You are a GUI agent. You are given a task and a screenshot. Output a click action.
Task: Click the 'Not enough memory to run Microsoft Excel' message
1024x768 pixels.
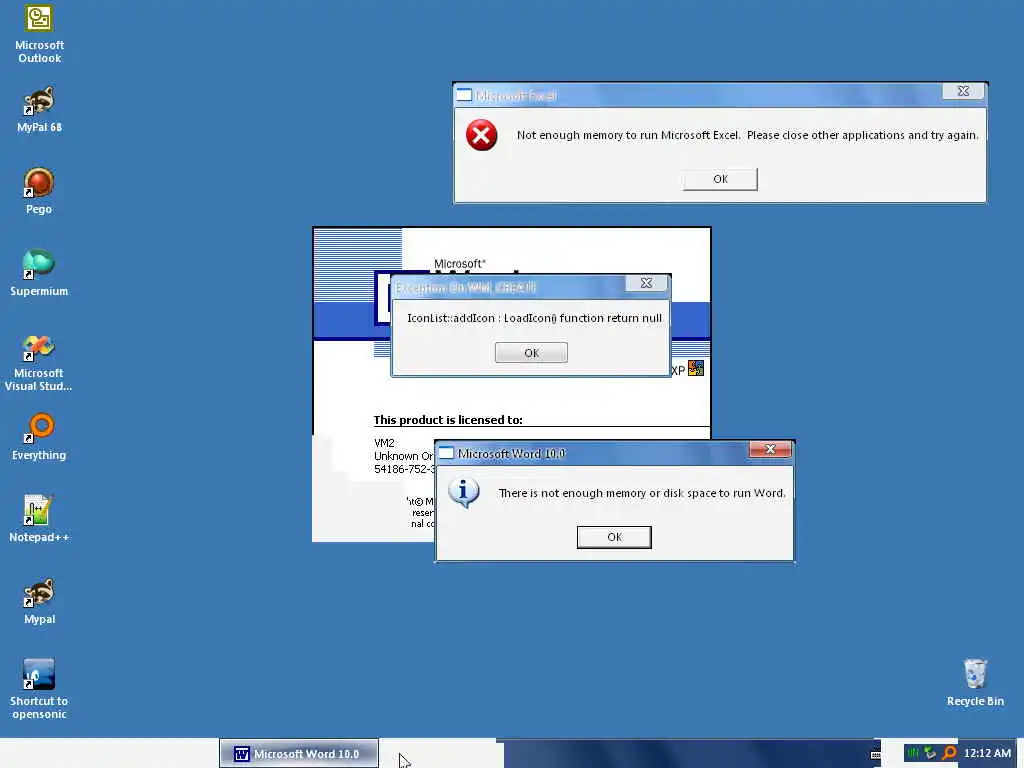[748, 135]
